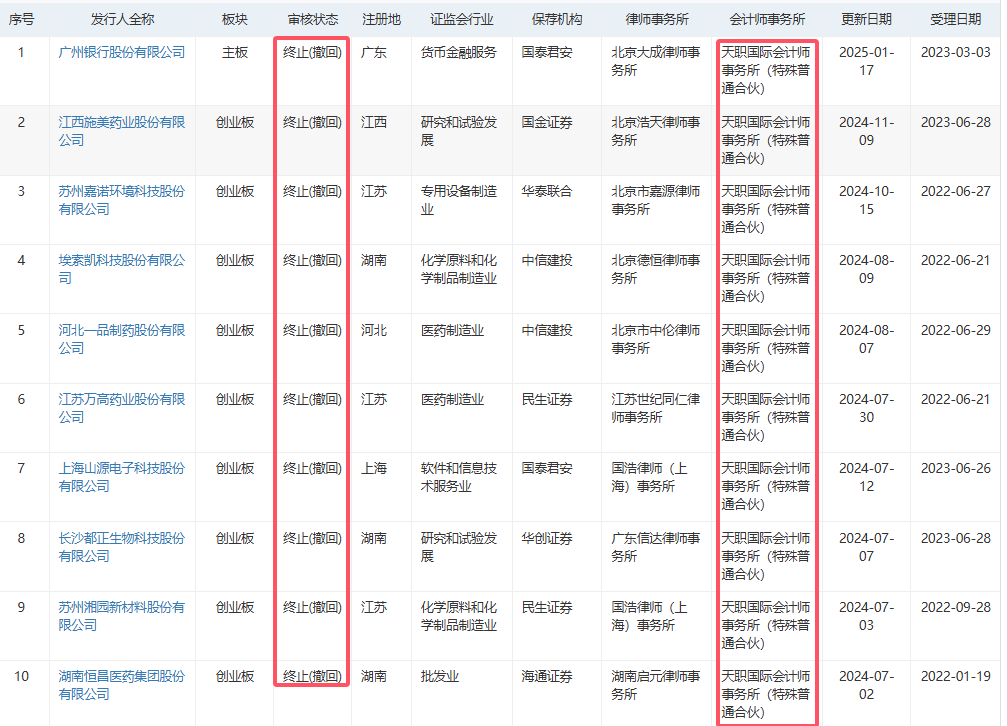
Task: Click the 板块 column header
Action: 234,19
